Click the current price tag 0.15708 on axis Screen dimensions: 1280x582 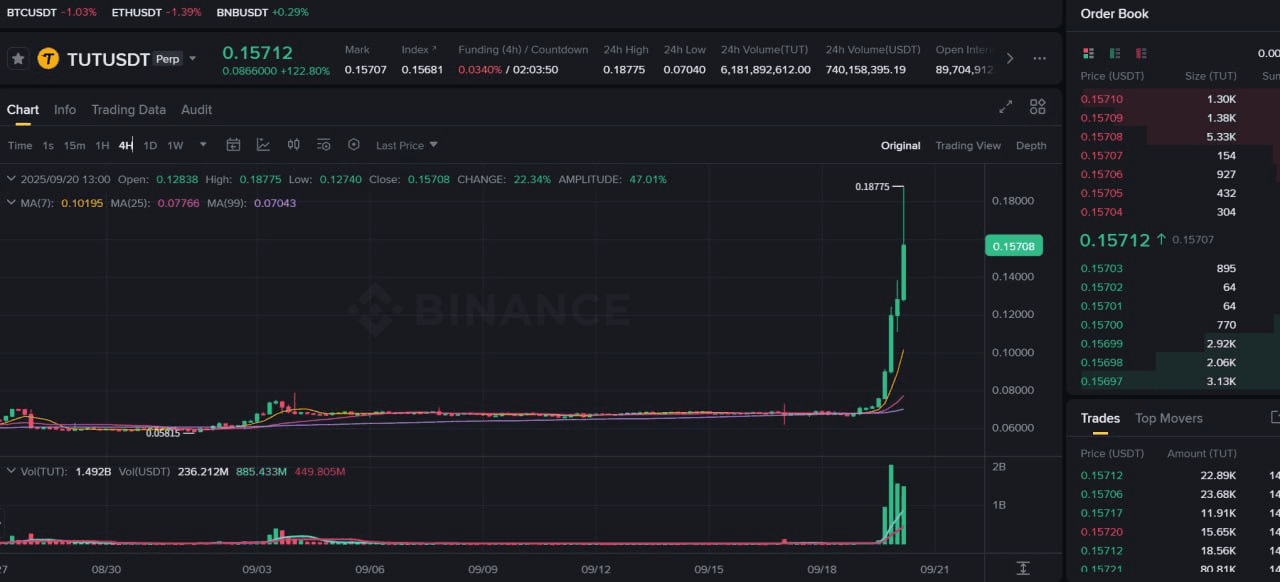coord(1014,246)
